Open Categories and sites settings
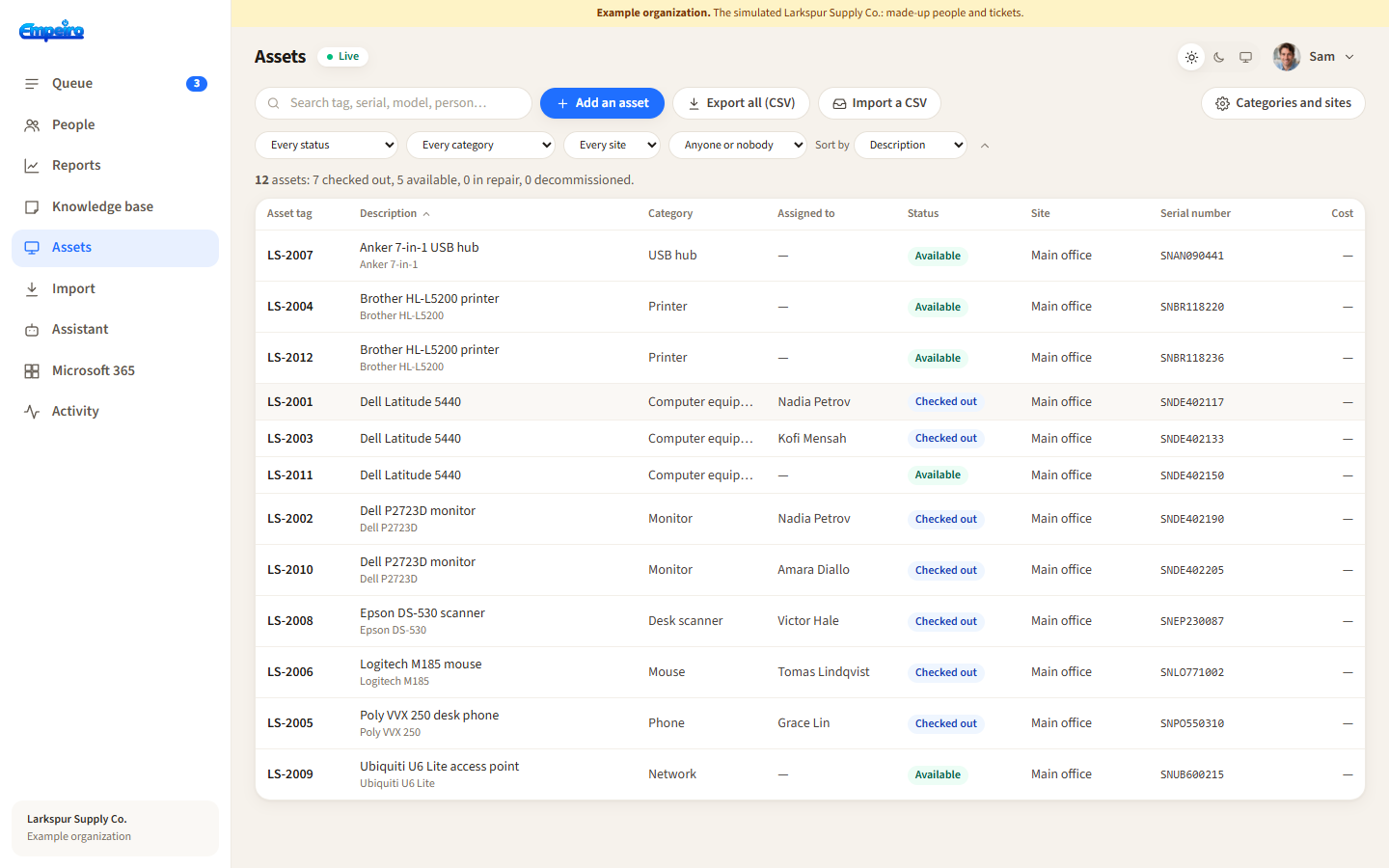This screenshot has height=868, width=1389. coord(1283,103)
